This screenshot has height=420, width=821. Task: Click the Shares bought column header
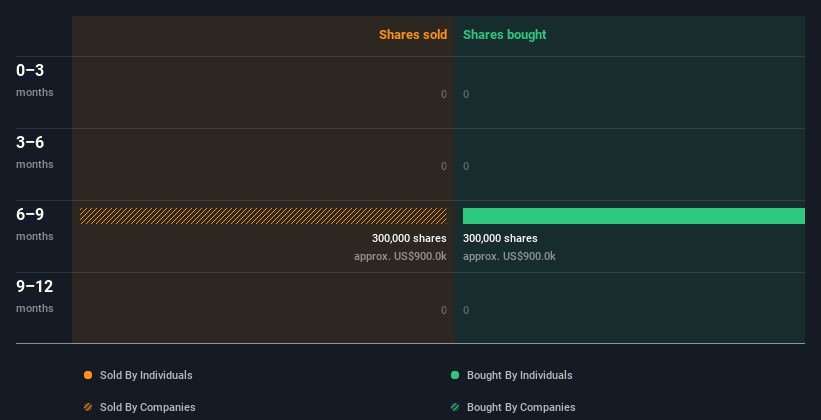pos(504,35)
